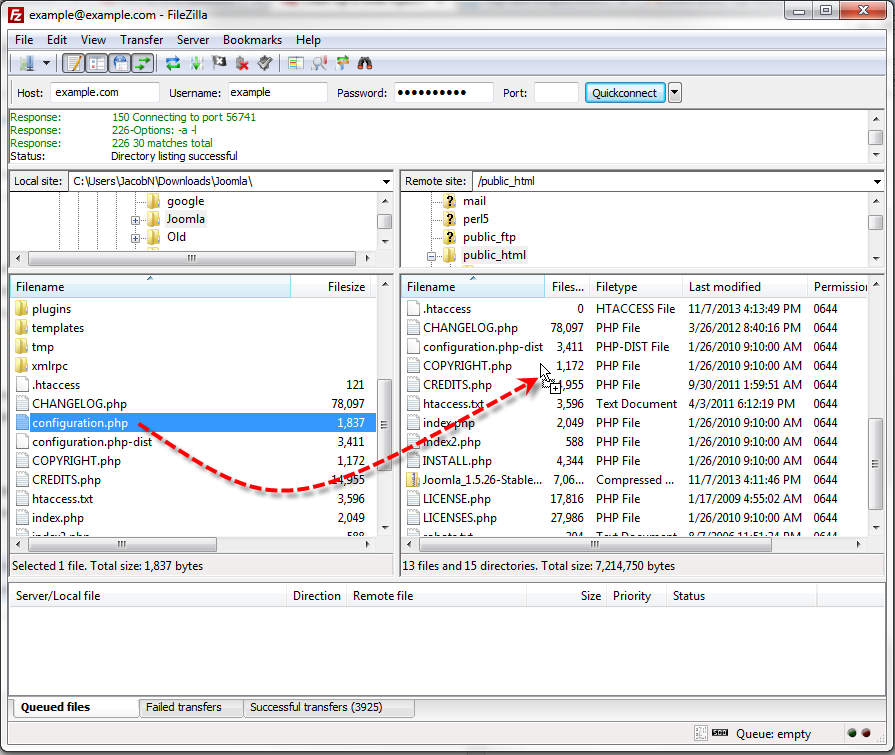Sort remote files by Last modified column
The height and width of the screenshot is (755, 895).
(x=725, y=287)
